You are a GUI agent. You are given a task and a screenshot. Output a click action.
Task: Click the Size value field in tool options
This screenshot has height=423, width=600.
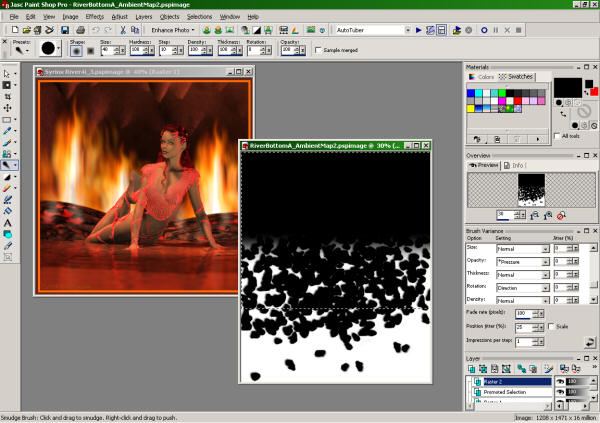tap(110, 50)
